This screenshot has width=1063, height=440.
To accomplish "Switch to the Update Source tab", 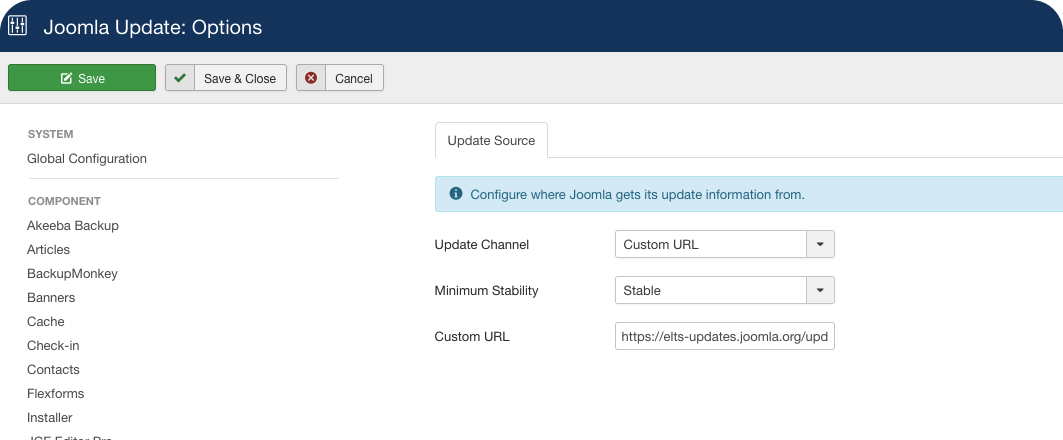I will 491,141.
